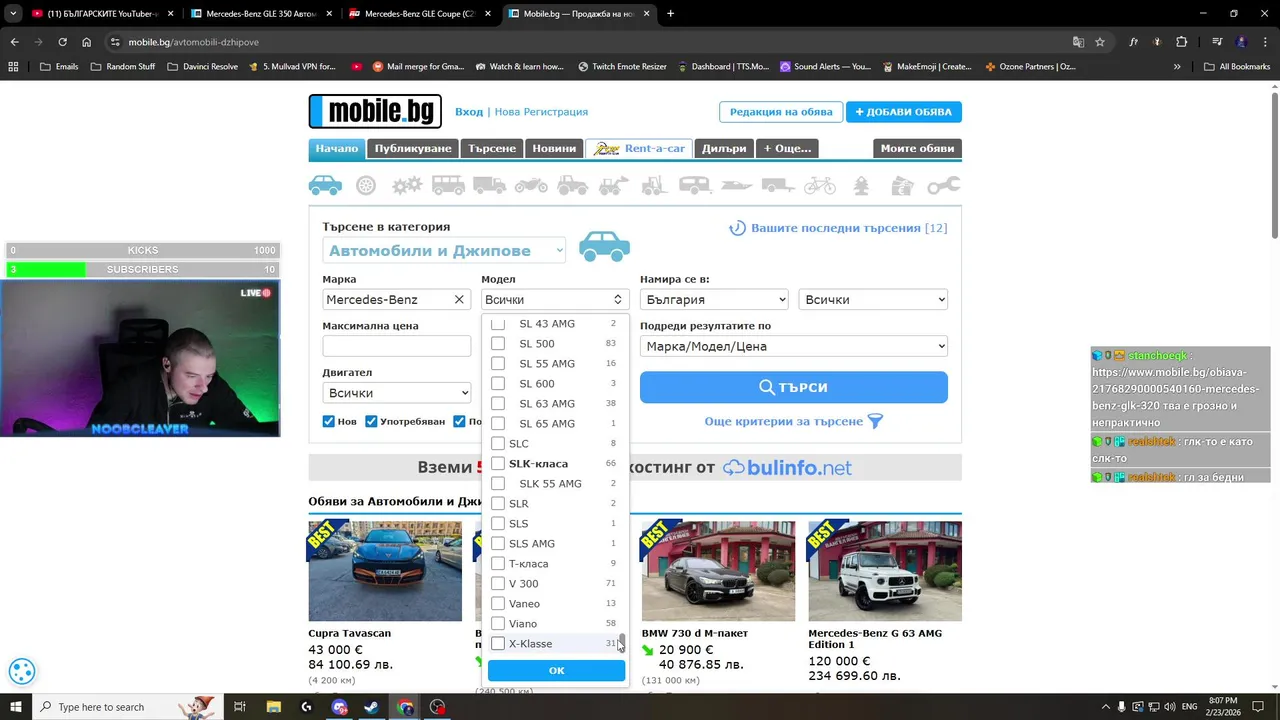This screenshot has height=720, width=1280.
Task: Reload the page with the refresh icon
Action: tap(62, 42)
